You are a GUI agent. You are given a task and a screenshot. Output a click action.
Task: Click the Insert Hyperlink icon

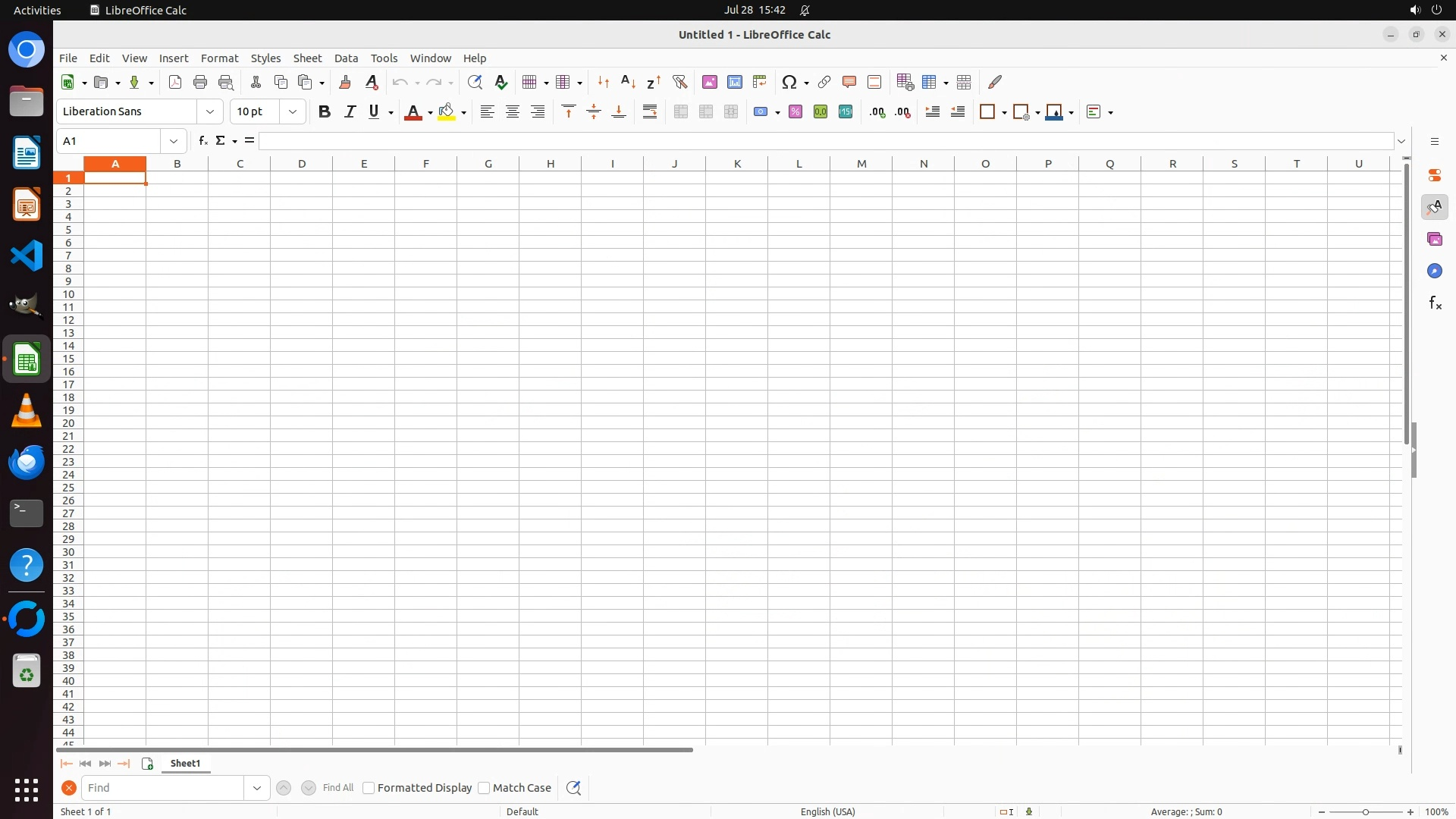[x=824, y=82]
